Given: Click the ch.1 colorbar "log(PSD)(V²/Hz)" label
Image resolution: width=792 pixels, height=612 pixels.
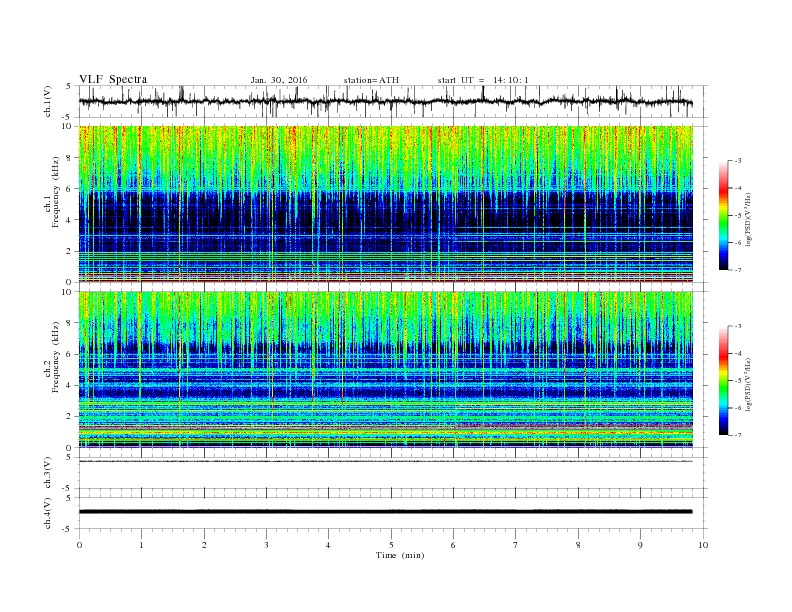Looking at the screenshot, I should 748,219.
